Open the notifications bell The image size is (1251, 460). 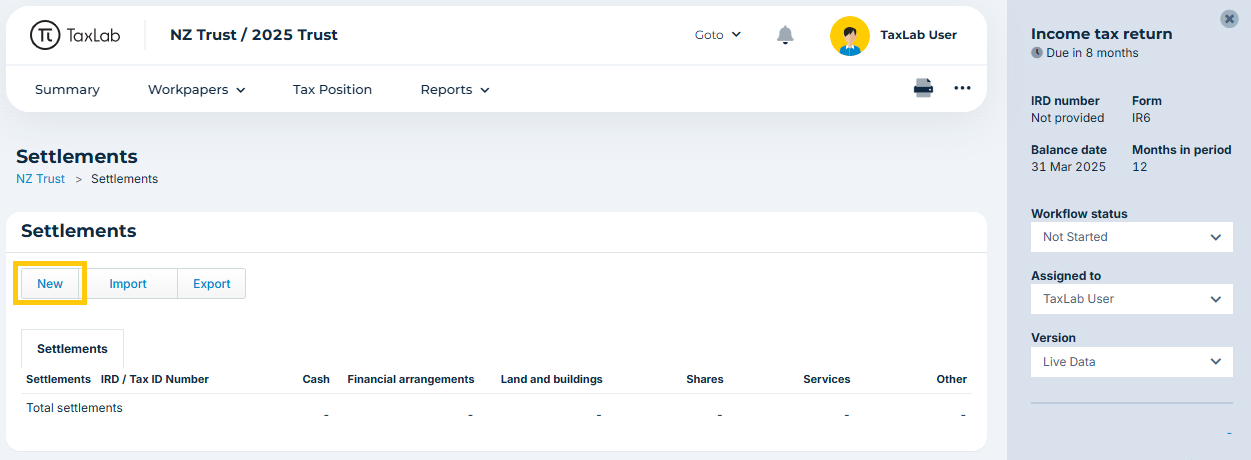(786, 35)
